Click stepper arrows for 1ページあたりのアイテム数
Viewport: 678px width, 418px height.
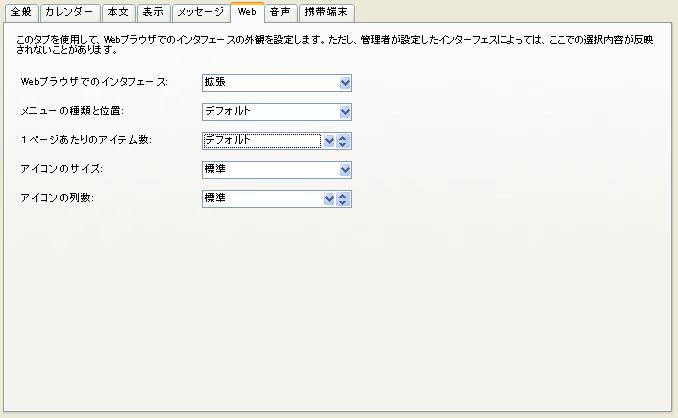[342, 141]
